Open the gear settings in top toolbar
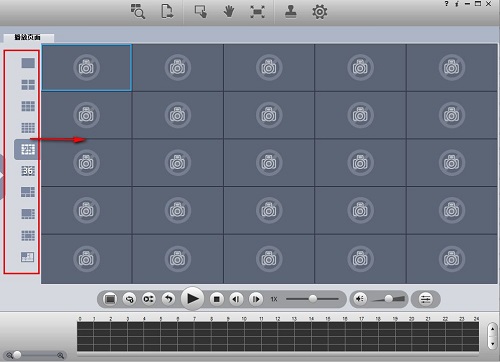 click(x=320, y=12)
